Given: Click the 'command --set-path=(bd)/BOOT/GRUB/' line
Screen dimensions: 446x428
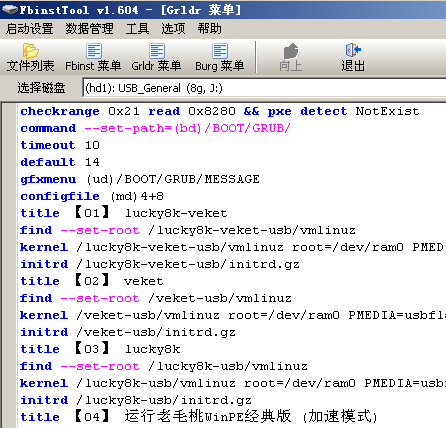Looking at the screenshot, I should coord(155,128).
